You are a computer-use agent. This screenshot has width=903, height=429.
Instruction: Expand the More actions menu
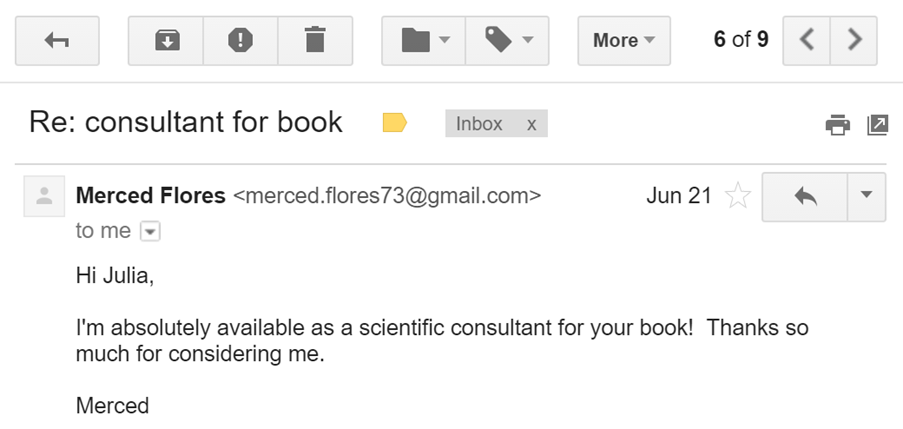pyautogui.click(x=623, y=40)
